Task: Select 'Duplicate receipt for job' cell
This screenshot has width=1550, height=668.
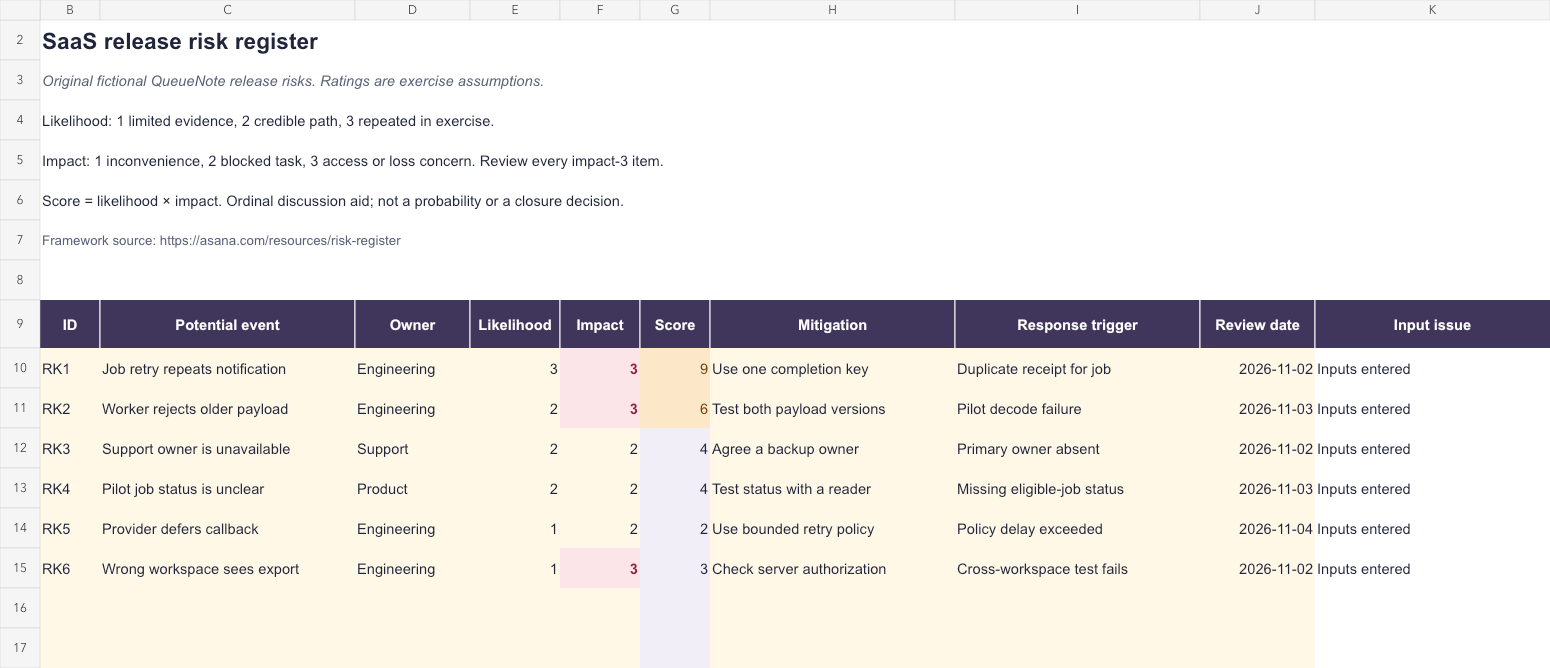Action: (x=1077, y=369)
